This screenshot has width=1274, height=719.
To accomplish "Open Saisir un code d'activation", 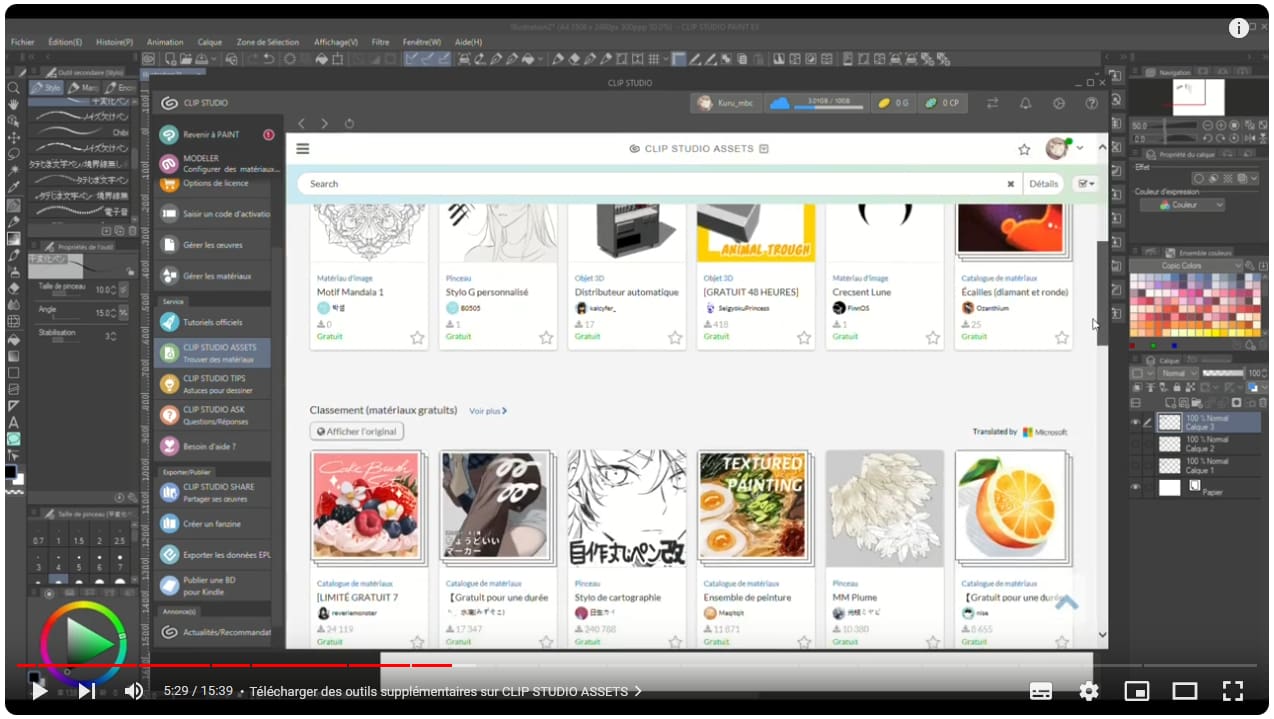I will point(212,214).
